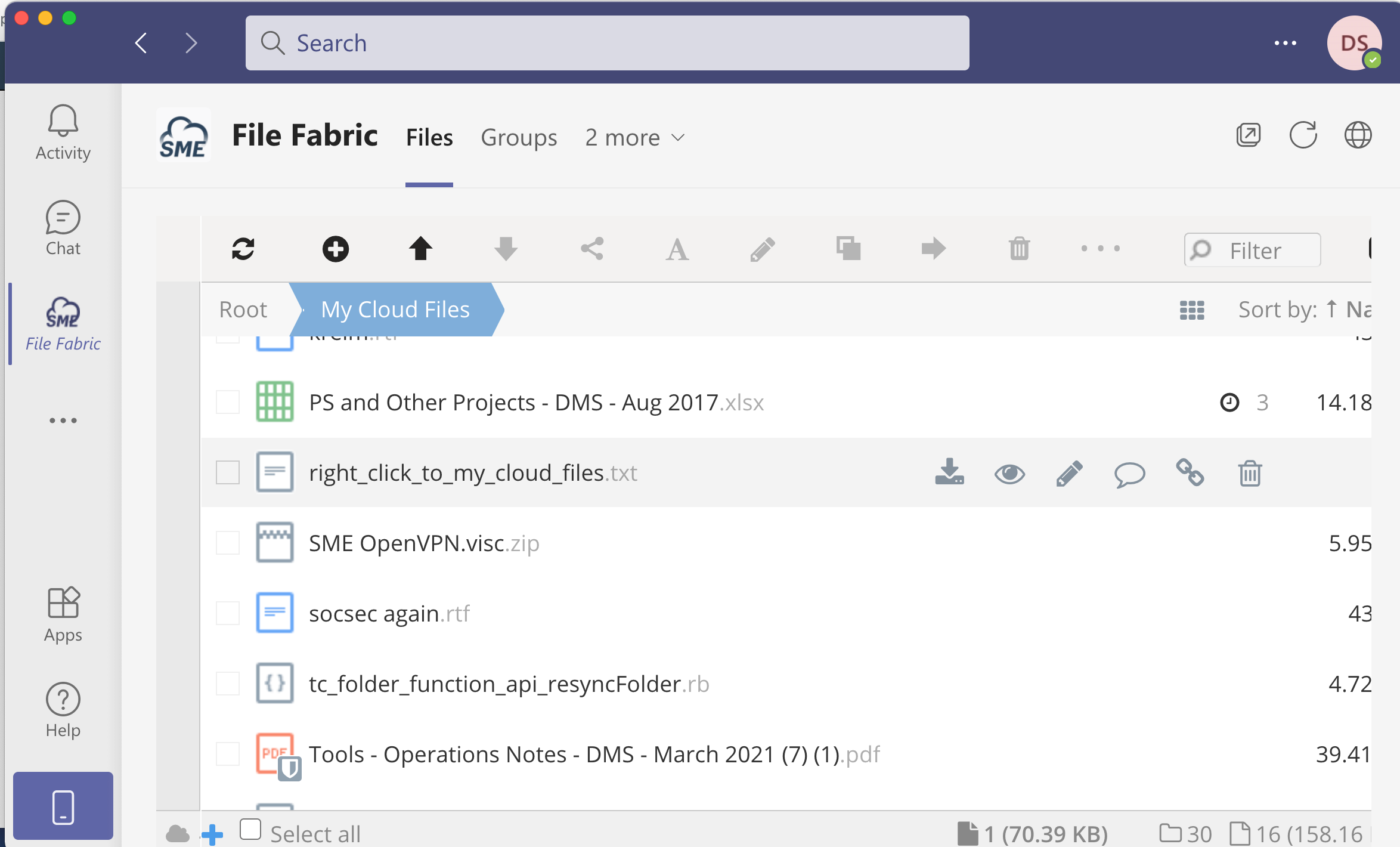This screenshot has width=1400, height=847.
Task: Preview right_click_to_my_cloud_files.txt with eye icon
Action: point(1009,474)
